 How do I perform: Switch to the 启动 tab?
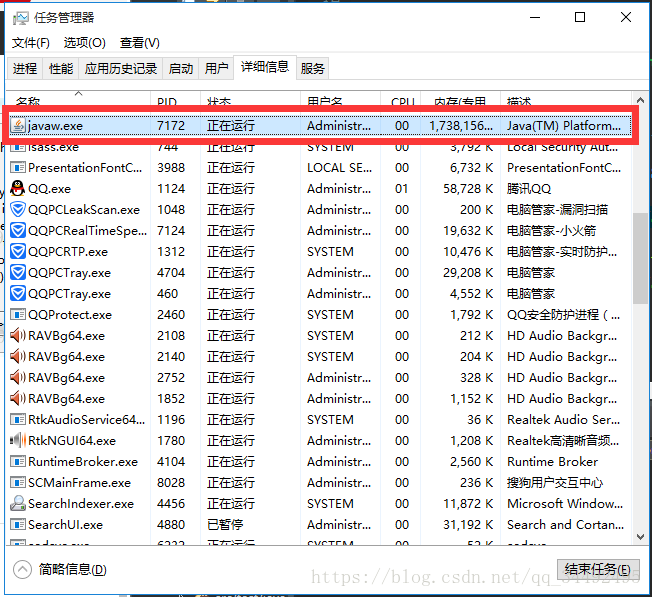[x=180, y=68]
